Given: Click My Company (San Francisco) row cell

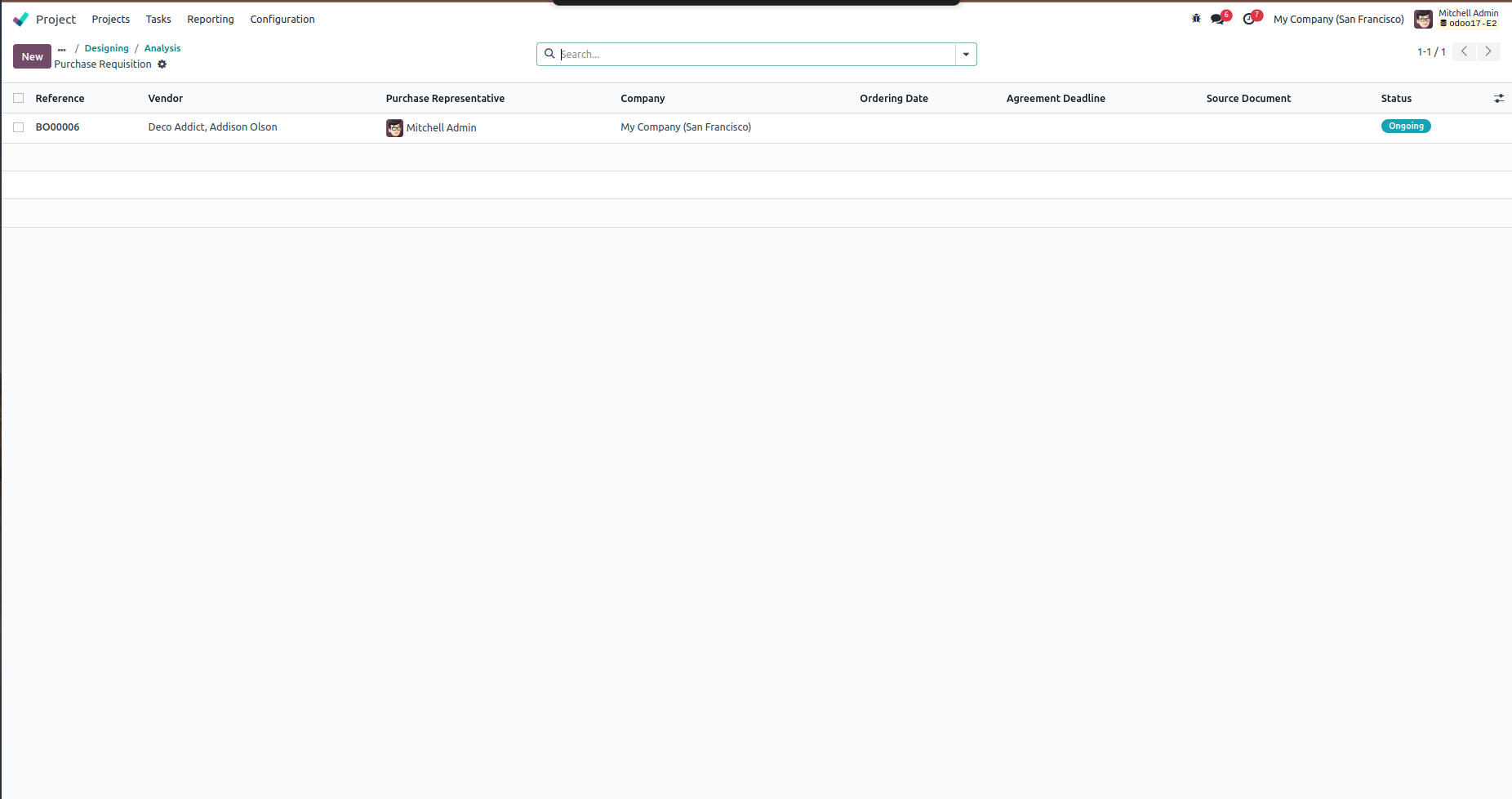Looking at the screenshot, I should point(686,127).
